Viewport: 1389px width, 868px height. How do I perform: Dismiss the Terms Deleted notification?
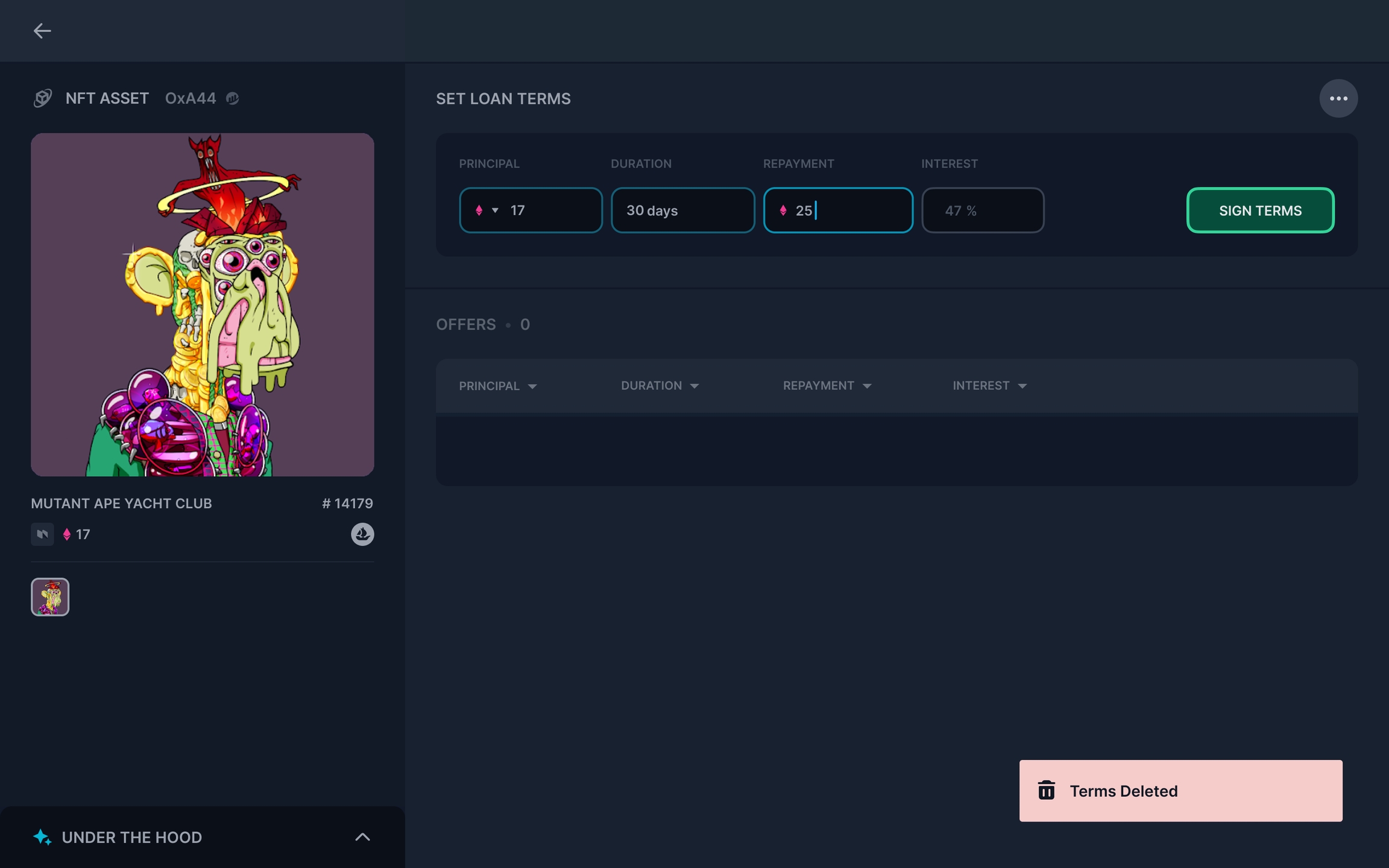(x=1180, y=790)
